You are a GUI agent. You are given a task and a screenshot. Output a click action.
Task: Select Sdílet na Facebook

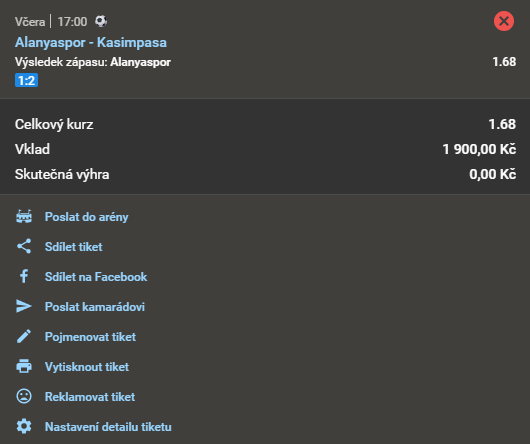tap(96, 277)
